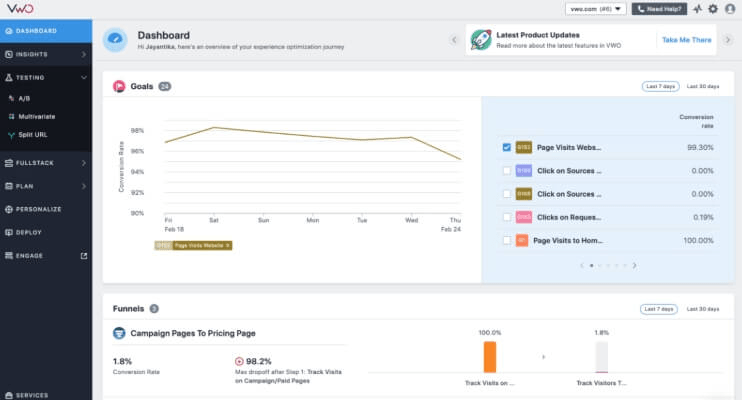Viewport: 742px width, 400px height.
Task: Open the Personalize menu item
Action: click(46, 209)
